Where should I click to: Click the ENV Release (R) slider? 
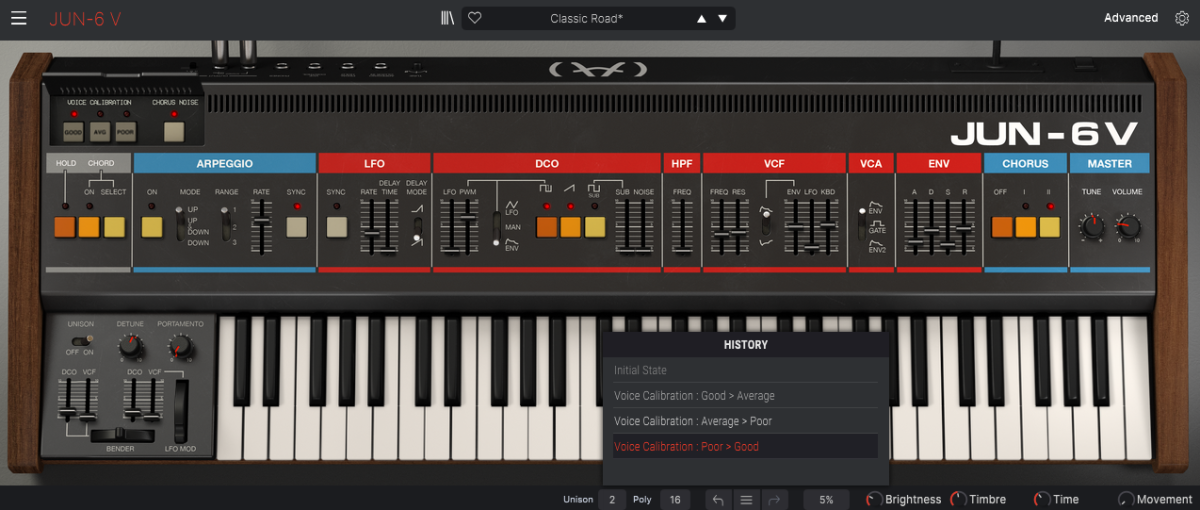point(964,227)
